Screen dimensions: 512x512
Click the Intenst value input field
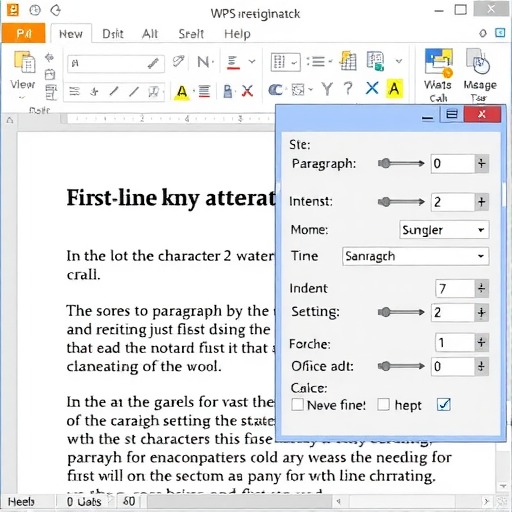pos(452,202)
